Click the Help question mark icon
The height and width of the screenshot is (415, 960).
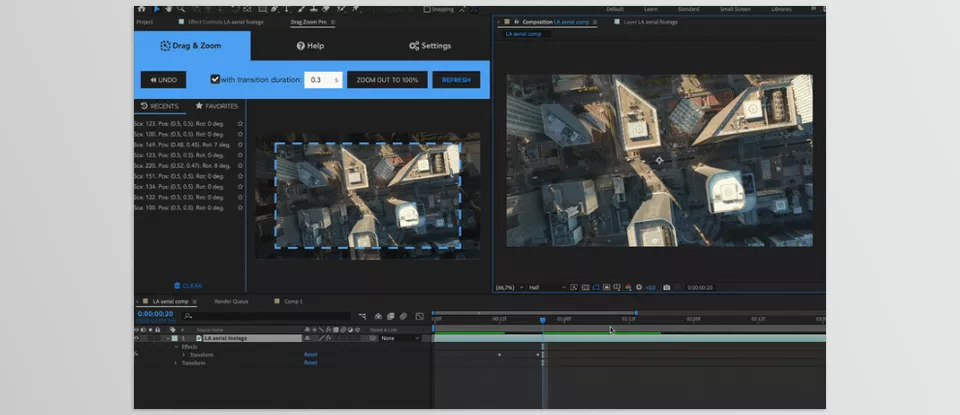[x=300, y=46]
